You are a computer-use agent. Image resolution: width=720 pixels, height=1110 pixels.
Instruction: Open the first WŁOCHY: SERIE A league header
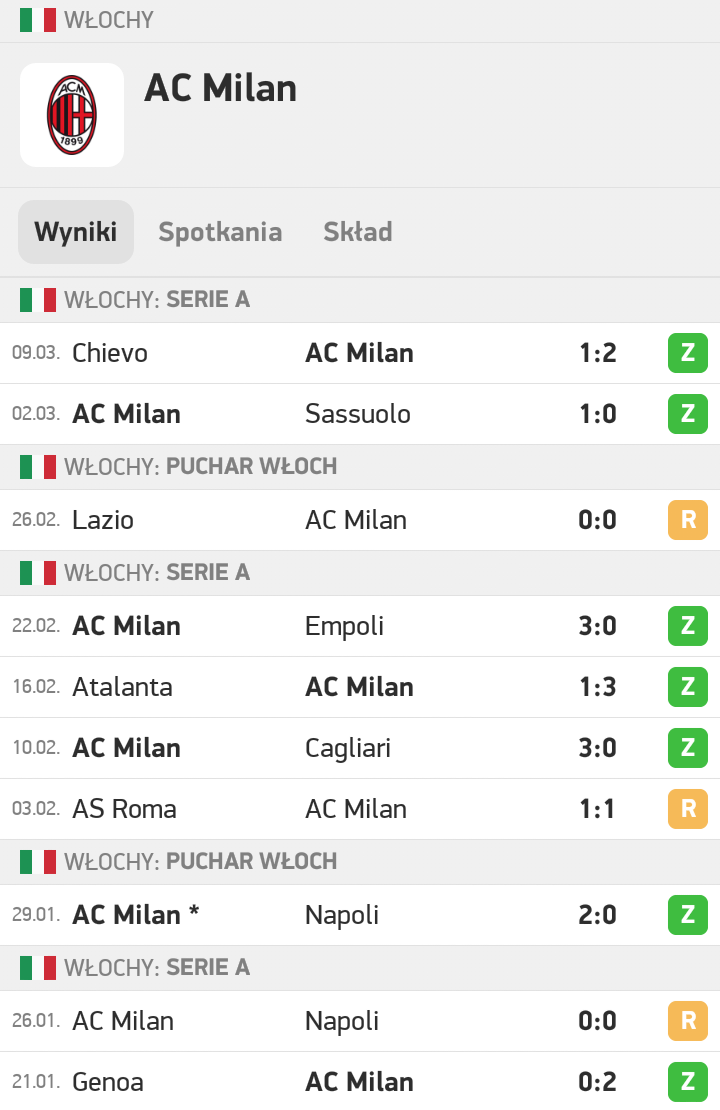point(360,299)
